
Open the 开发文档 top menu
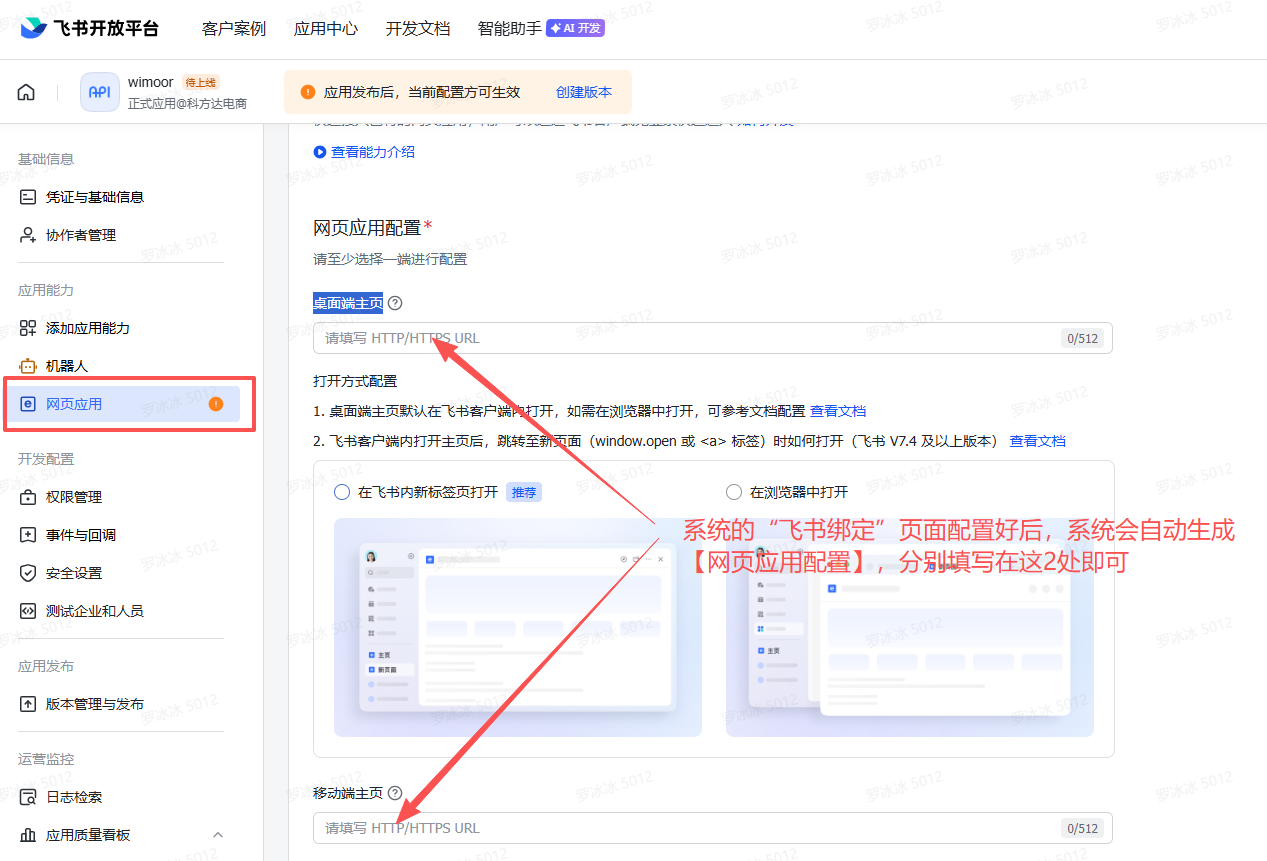point(418,28)
